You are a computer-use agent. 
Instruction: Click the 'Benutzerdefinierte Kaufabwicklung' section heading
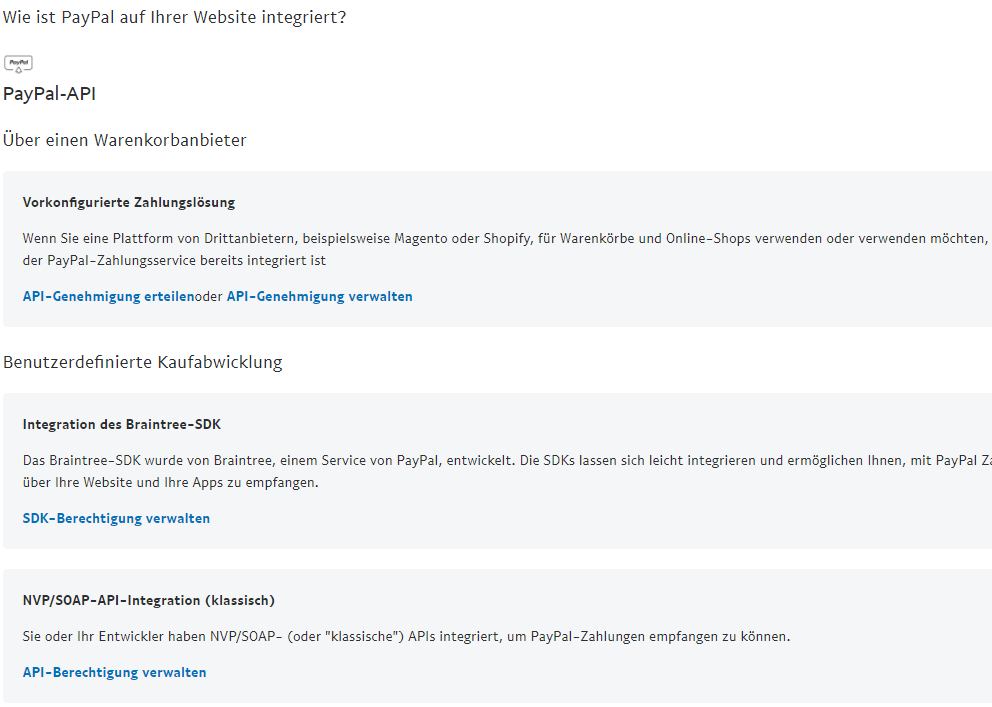coord(143,362)
